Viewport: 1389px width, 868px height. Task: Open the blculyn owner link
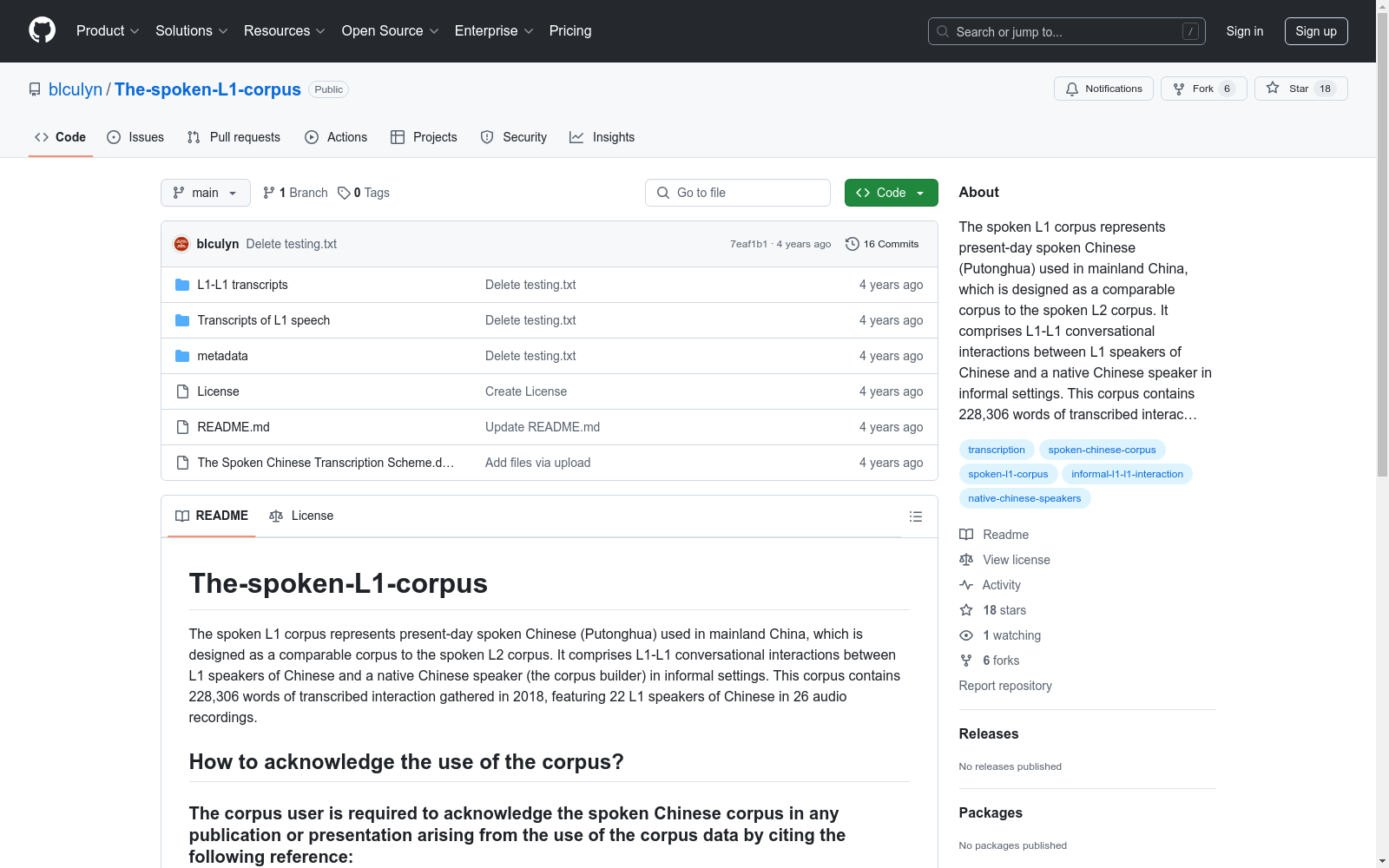[x=76, y=89]
